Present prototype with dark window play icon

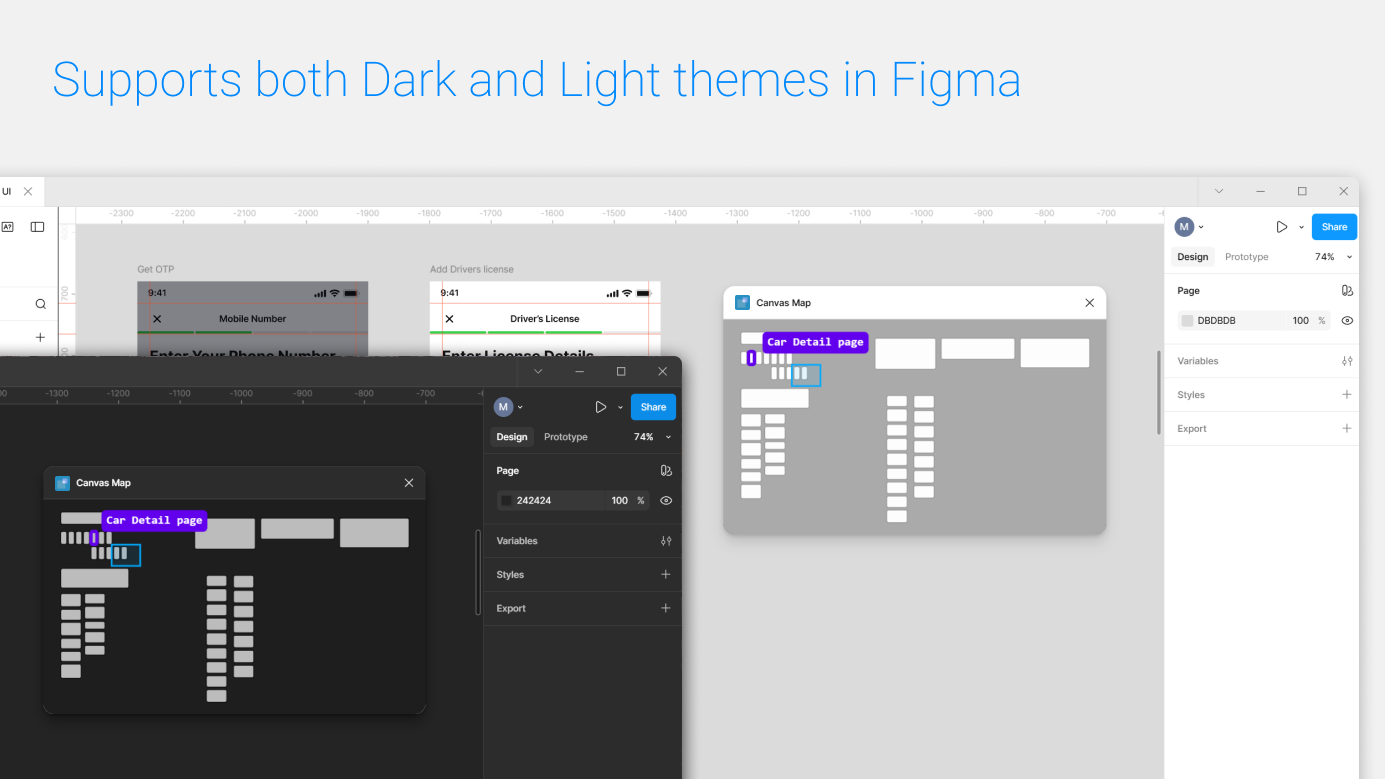click(x=601, y=407)
